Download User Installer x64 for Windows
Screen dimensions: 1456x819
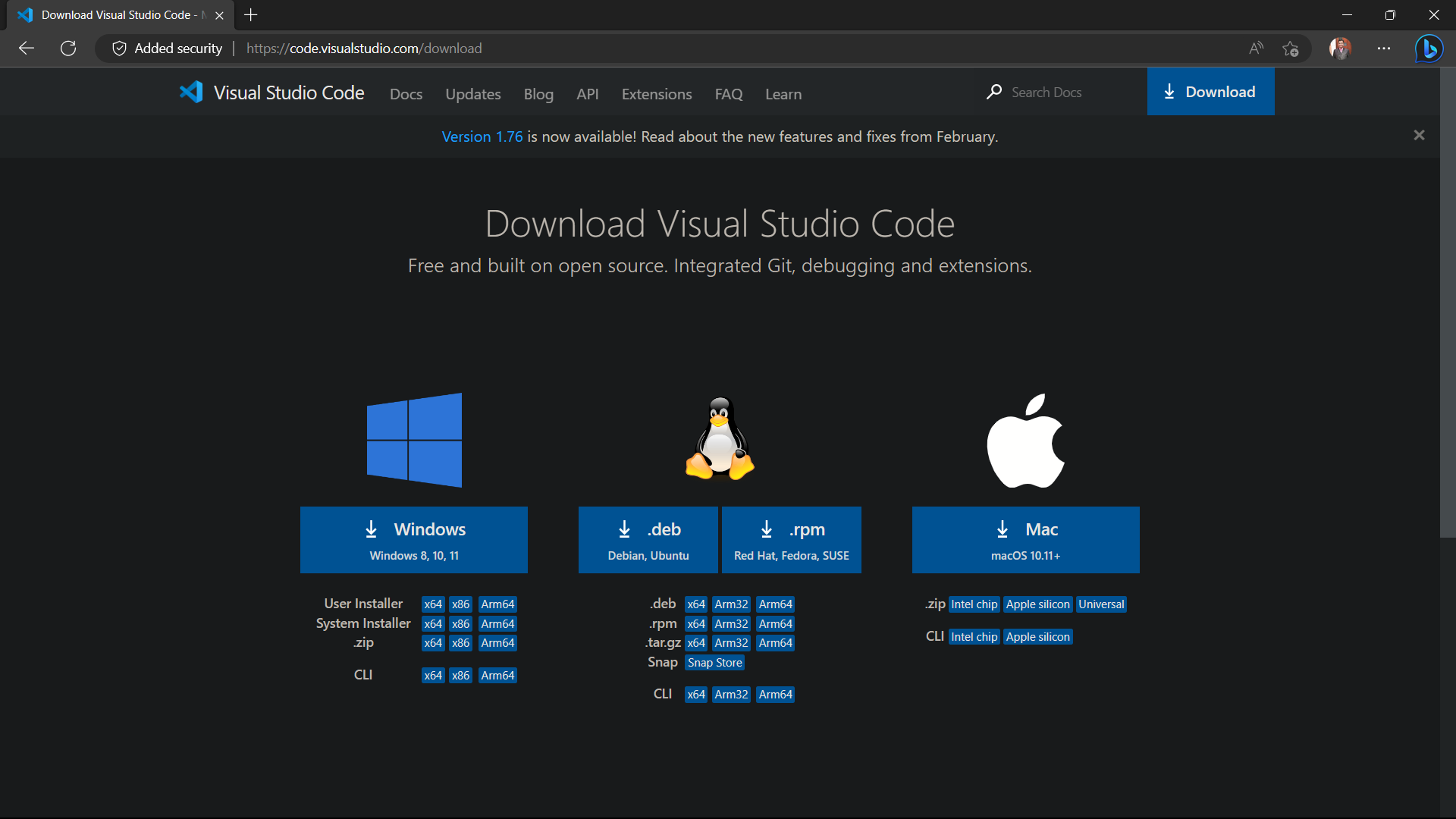click(x=433, y=604)
